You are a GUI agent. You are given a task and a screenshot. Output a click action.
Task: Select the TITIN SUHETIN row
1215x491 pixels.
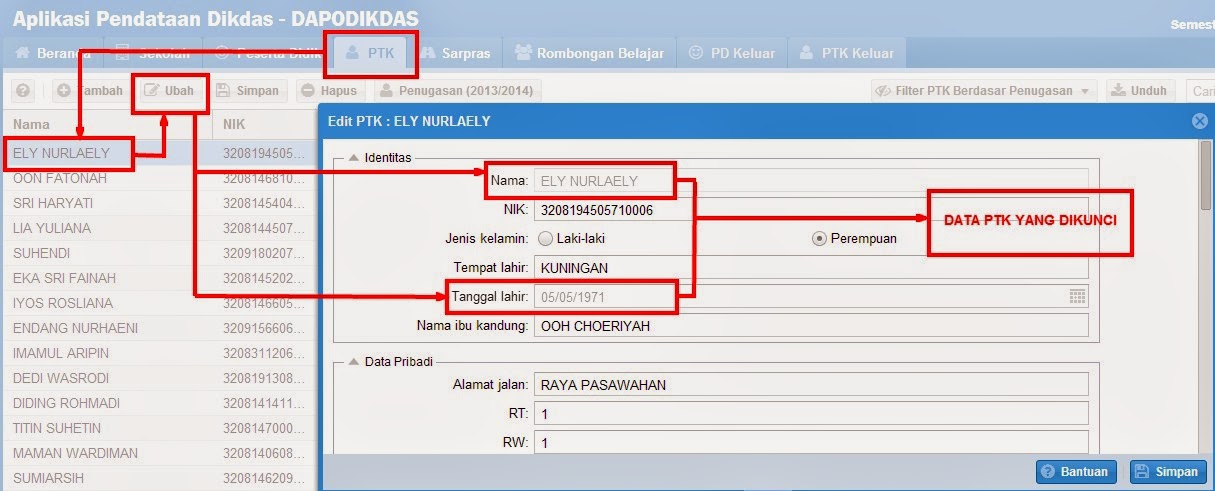(x=159, y=428)
